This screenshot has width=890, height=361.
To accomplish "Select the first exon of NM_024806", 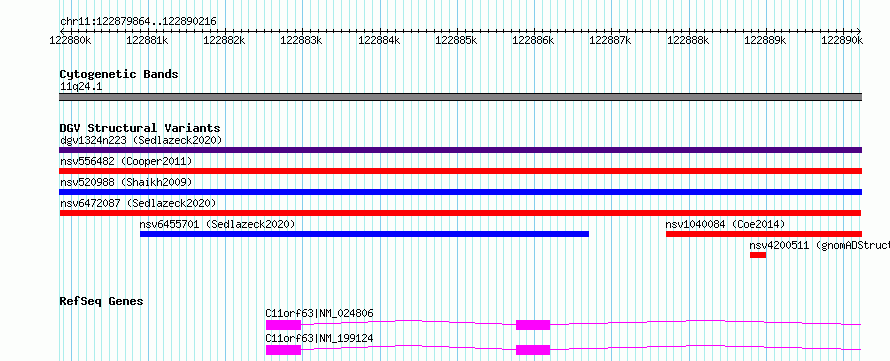I will click(283, 325).
